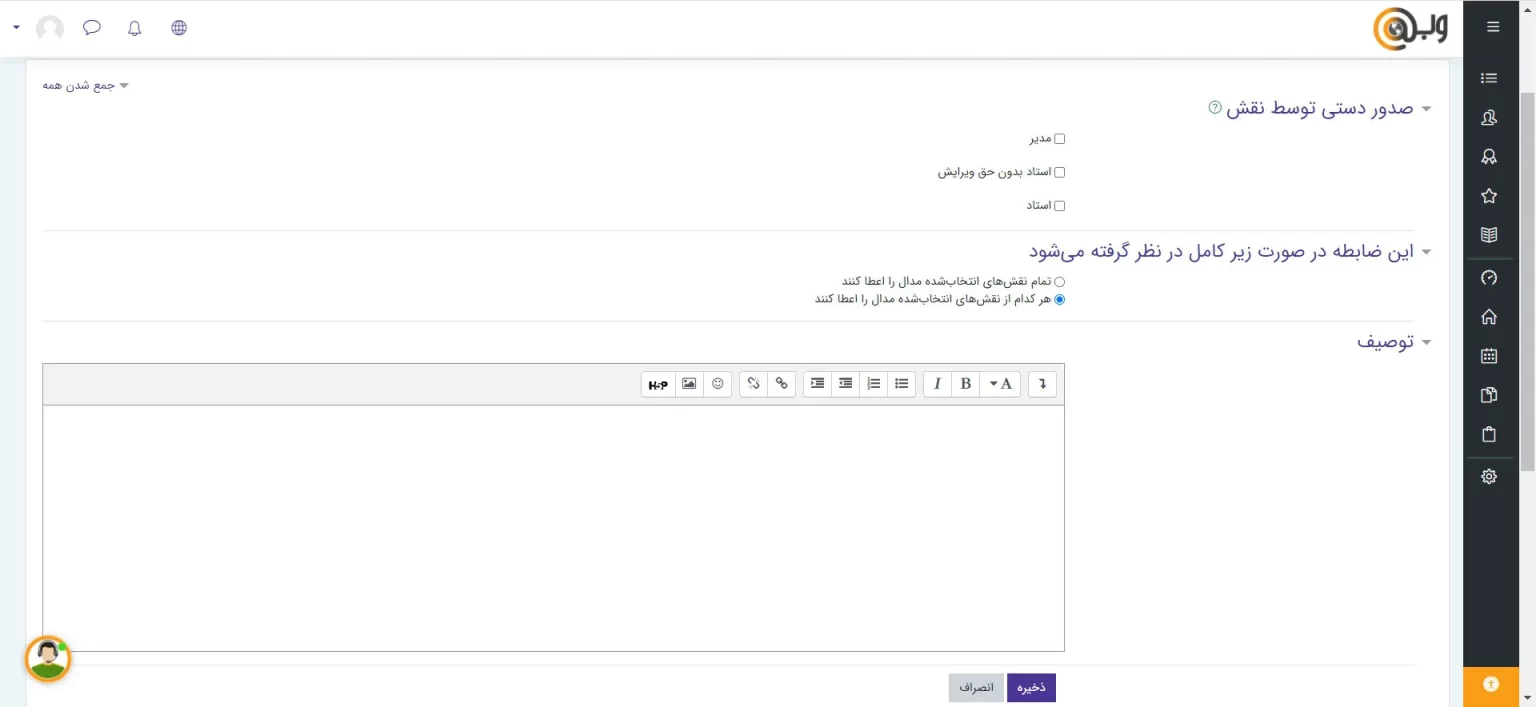
Task: Open paragraph styles dropdown in editor
Action: (1000, 384)
